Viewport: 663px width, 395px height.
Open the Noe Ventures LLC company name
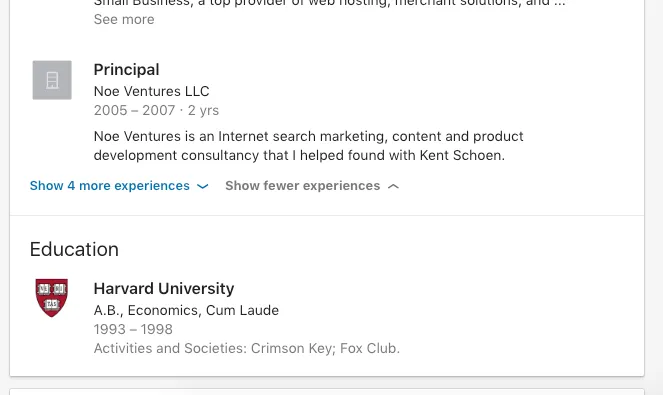(151, 91)
